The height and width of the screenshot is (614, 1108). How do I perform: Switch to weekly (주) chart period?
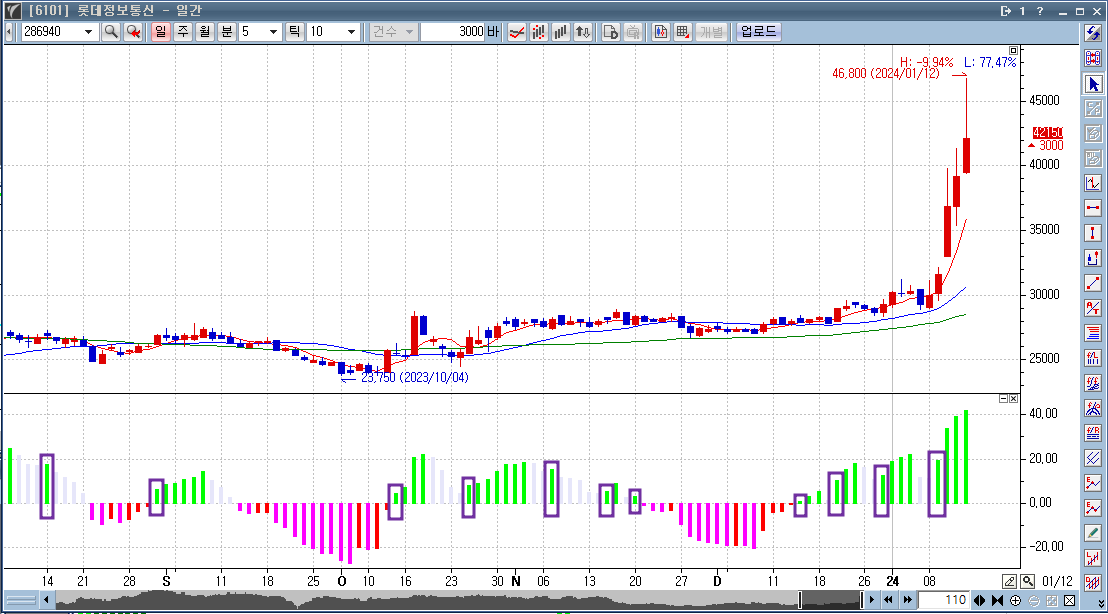(182, 31)
